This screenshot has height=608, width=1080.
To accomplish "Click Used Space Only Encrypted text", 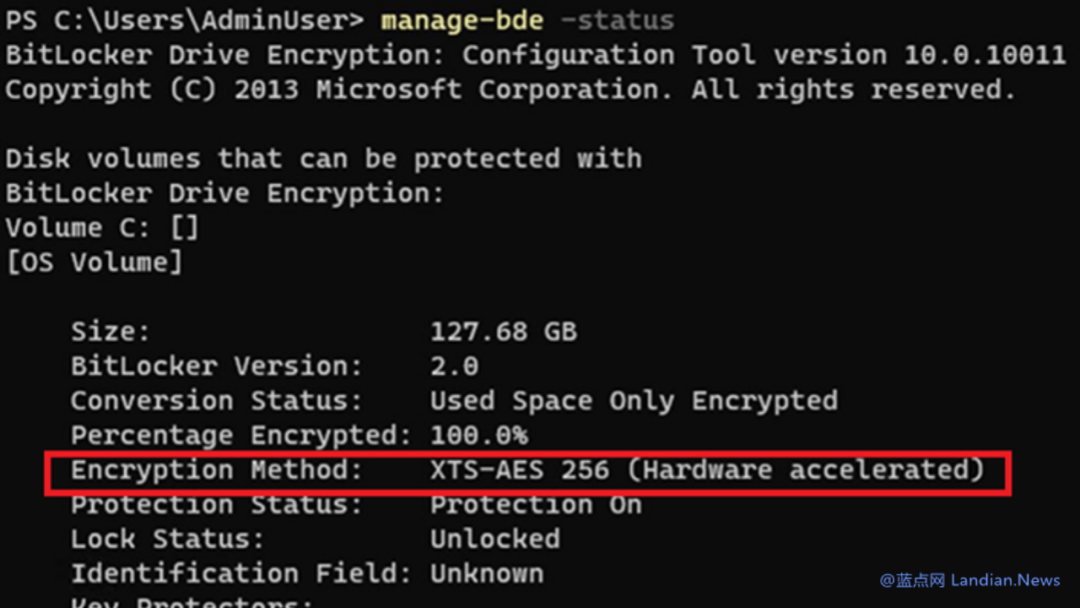I will point(633,401).
